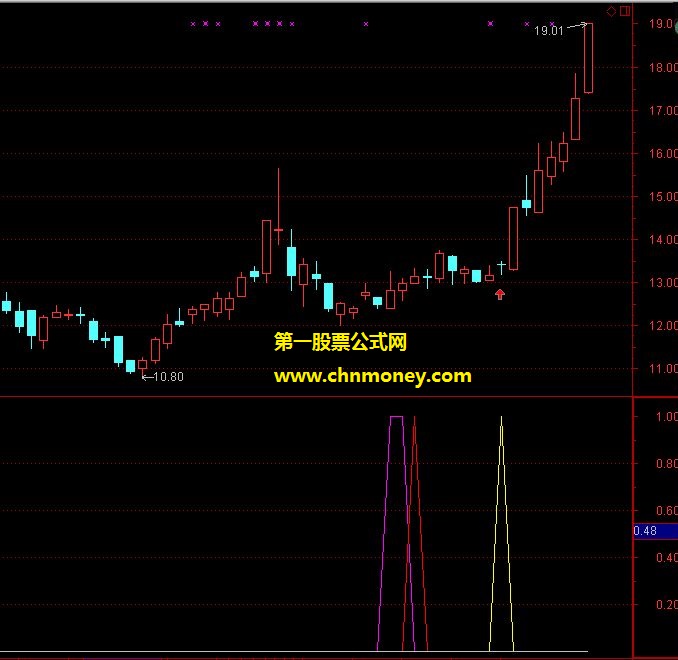Click the 18.00 price axis label
The height and width of the screenshot is (660, 678).
pos(663,67)
